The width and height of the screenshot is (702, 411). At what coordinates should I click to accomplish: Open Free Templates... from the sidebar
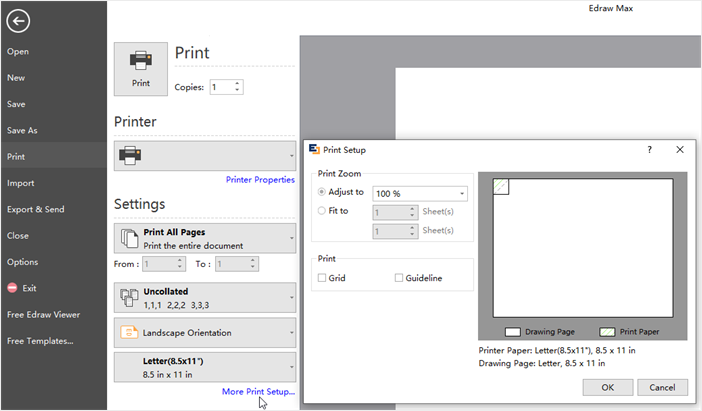(40, 341)
